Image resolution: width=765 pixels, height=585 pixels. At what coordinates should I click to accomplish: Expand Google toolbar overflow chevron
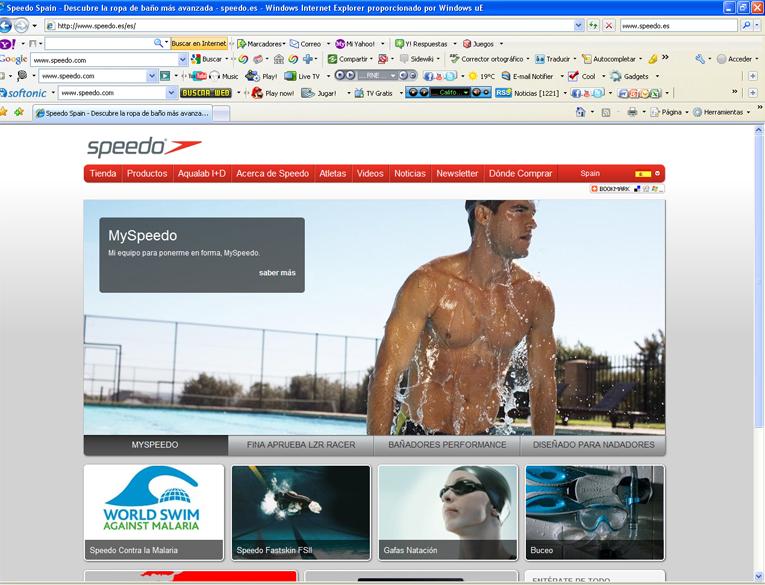(x=665, y=58)
